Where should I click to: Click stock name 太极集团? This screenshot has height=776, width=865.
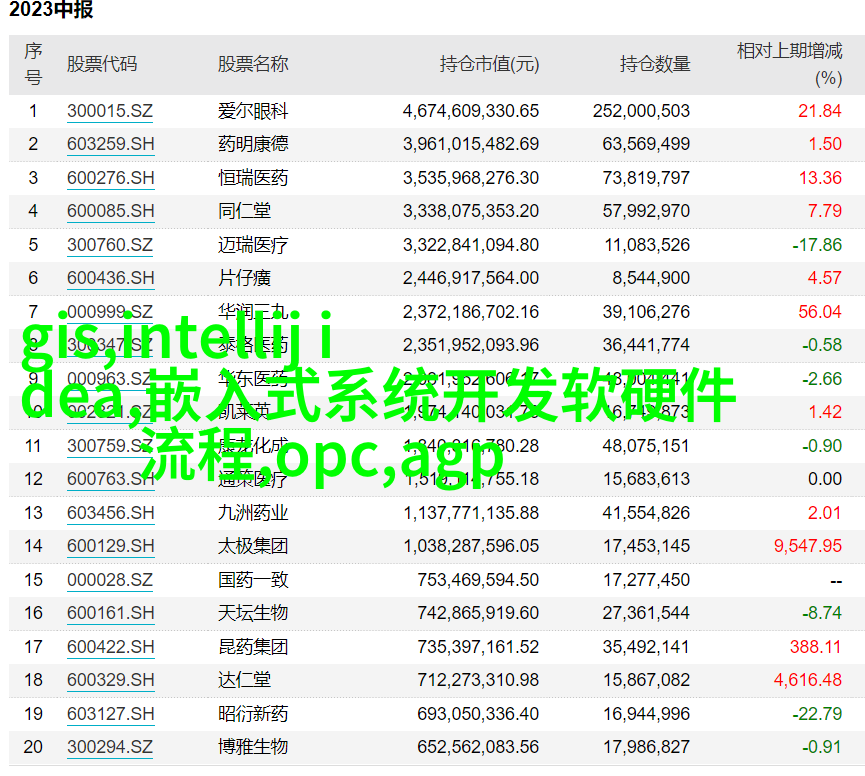tap(253, 546)
